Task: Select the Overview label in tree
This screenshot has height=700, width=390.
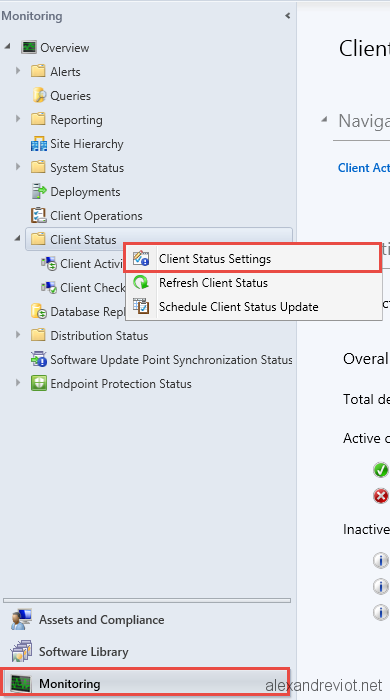Action: click(65, 48)
